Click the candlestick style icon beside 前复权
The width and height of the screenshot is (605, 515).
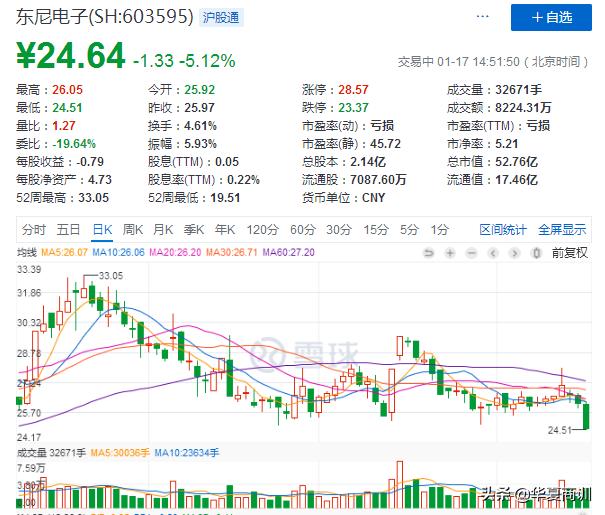coord(536,253)
